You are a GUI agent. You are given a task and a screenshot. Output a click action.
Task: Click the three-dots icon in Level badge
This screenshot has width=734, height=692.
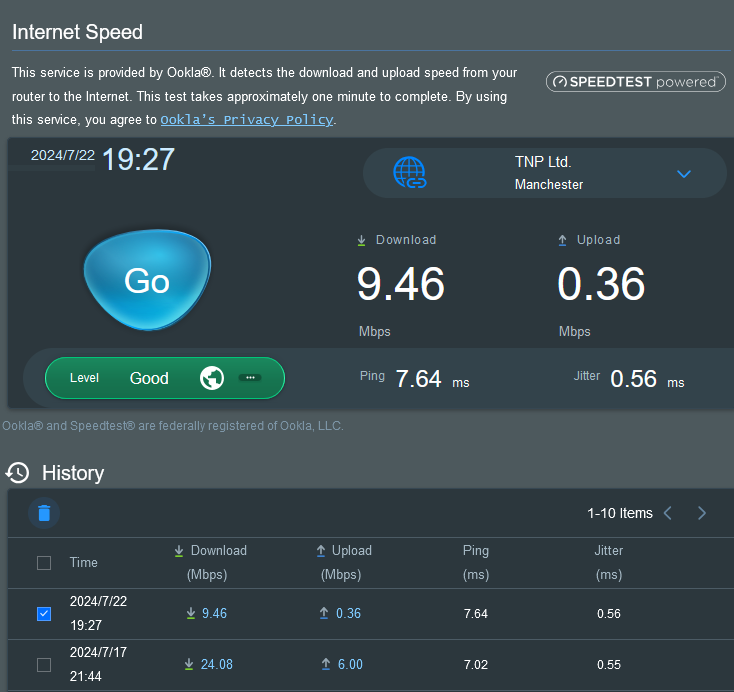point(250,378)
